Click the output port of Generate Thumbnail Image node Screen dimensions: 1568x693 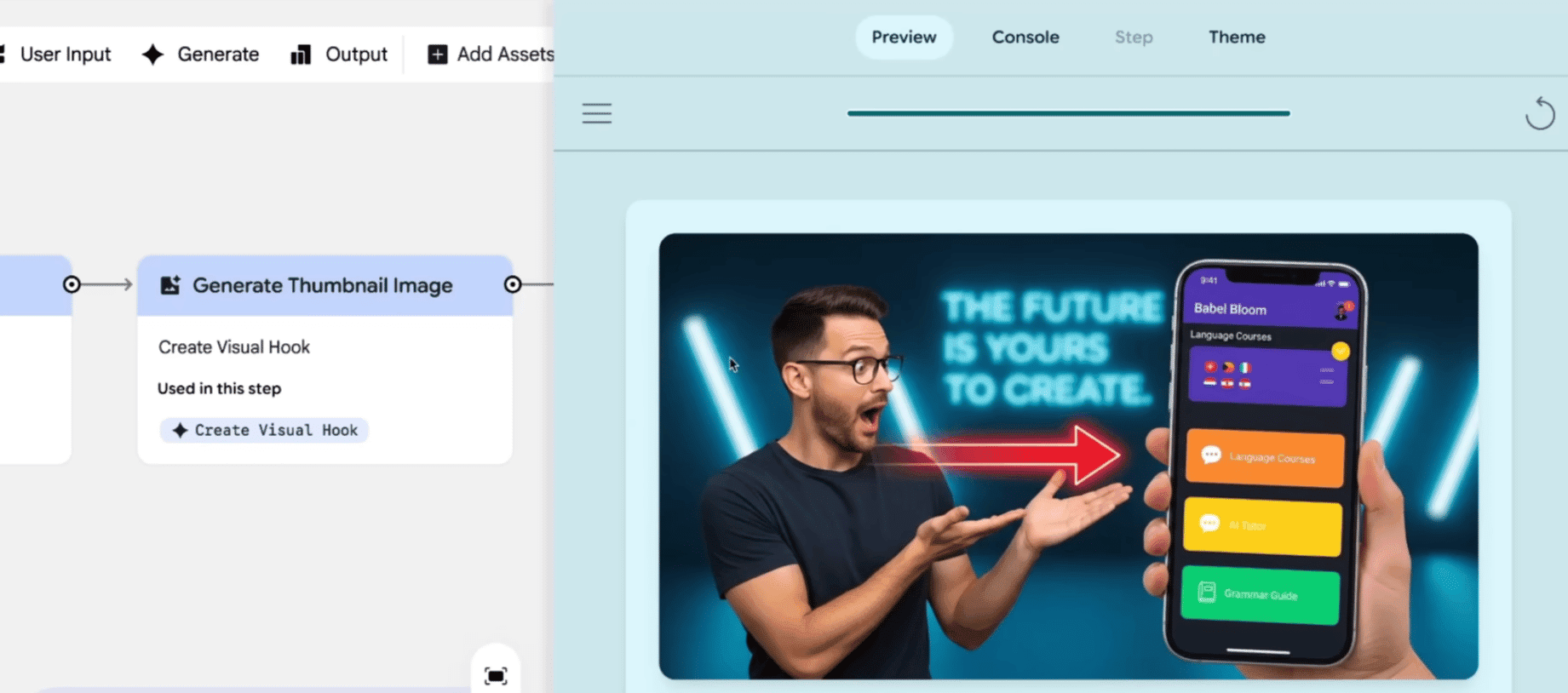(513, 284)
